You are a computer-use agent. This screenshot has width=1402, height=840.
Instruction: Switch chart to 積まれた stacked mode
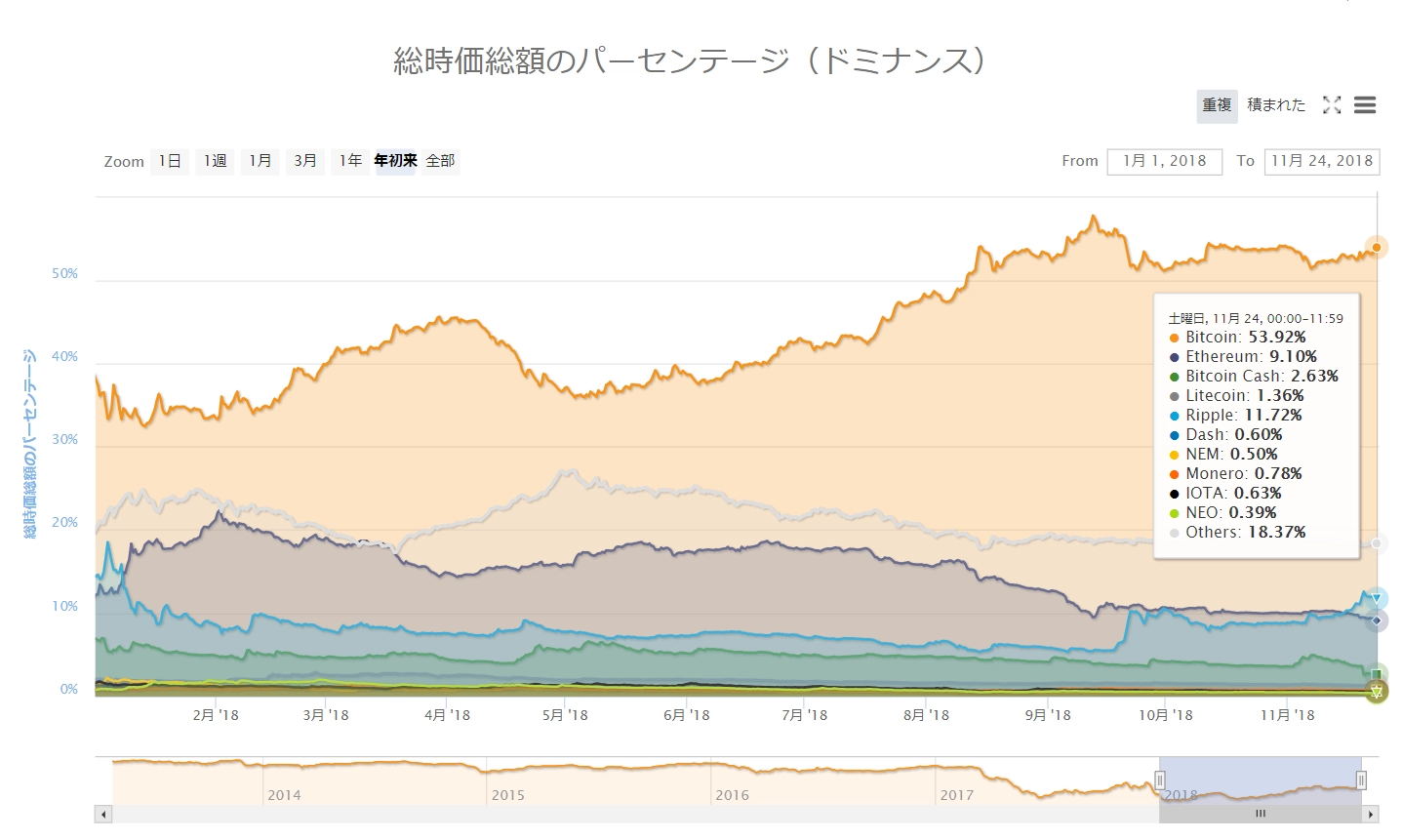1276,105
